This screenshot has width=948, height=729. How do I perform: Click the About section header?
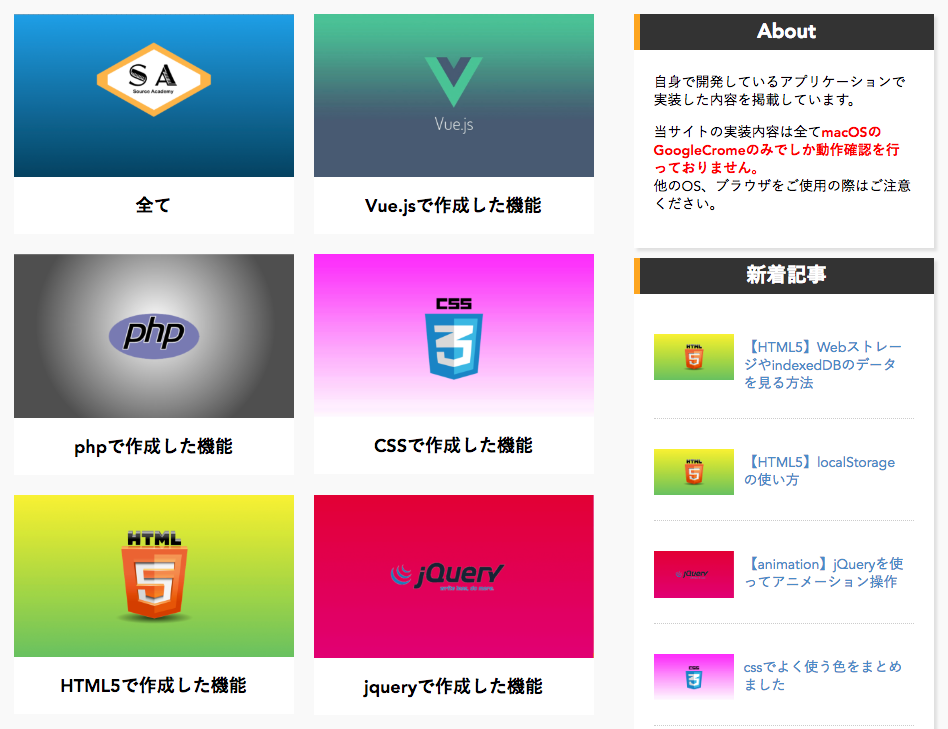(786, 32)
